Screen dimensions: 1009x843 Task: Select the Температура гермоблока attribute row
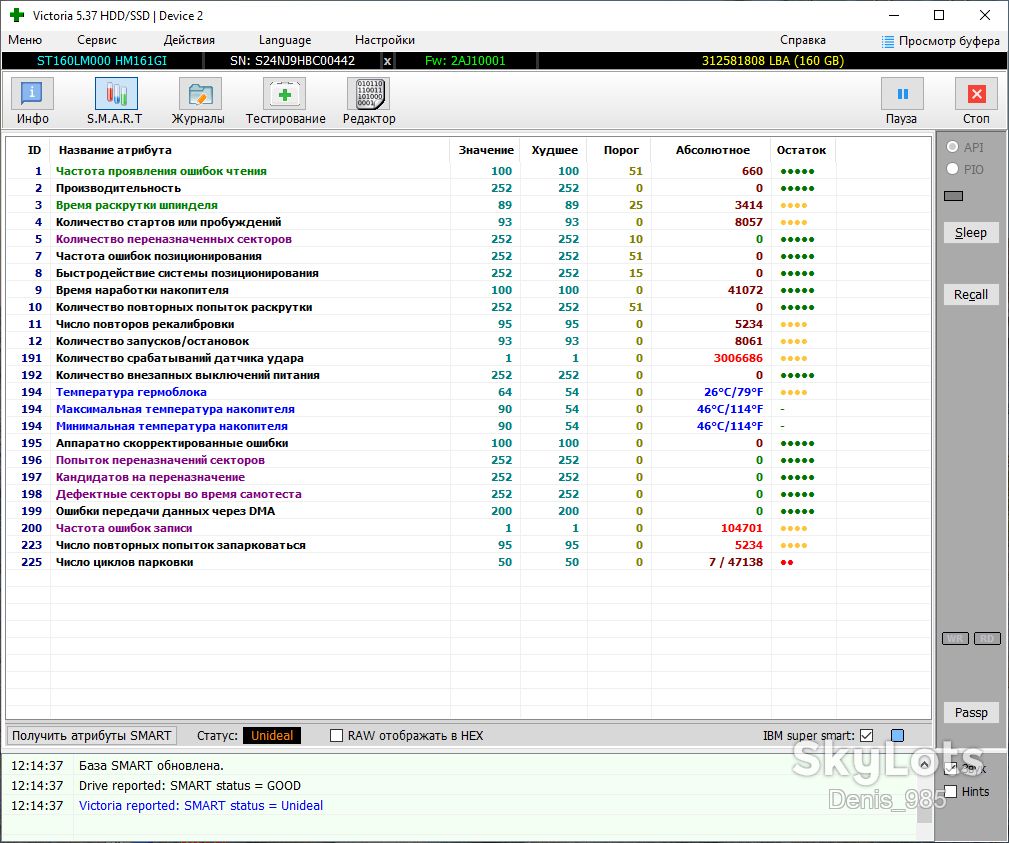click(468, 392)
